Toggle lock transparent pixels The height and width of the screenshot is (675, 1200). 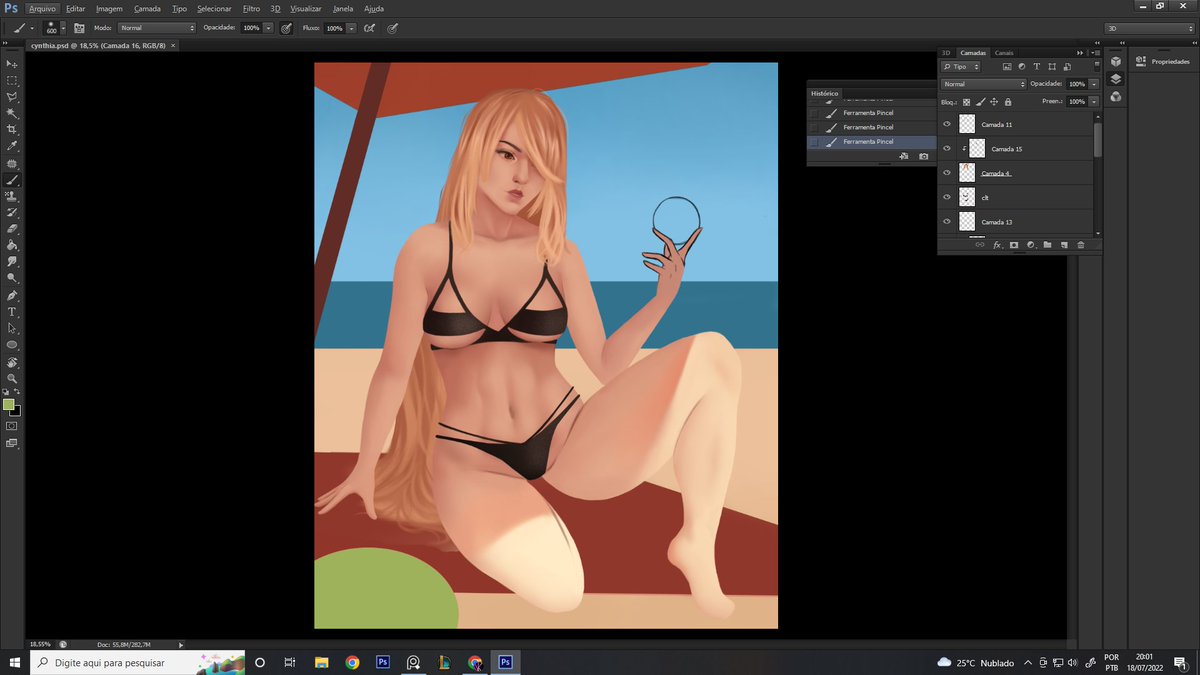click(x=966, y=102)
